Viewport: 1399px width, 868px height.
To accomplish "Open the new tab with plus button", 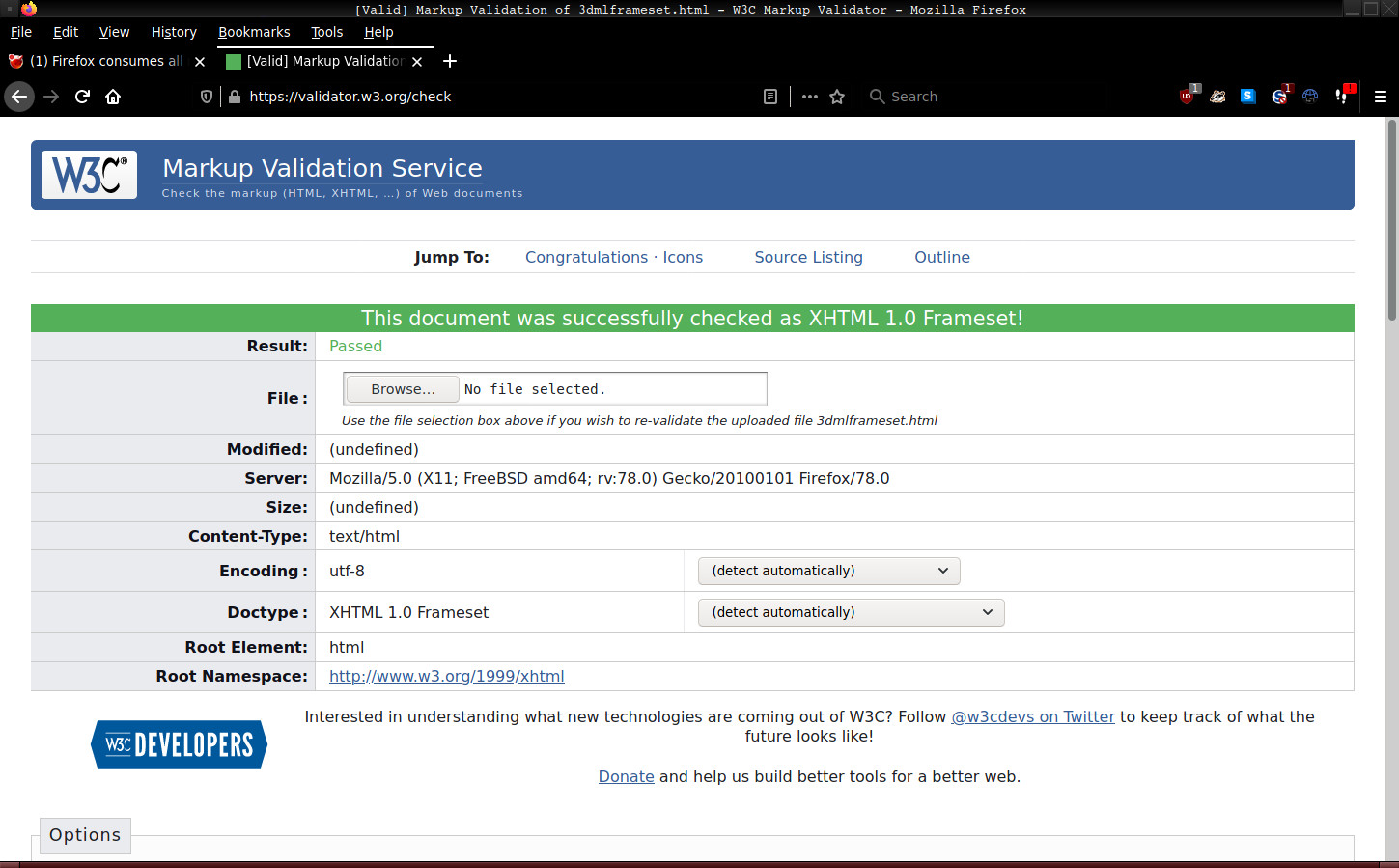I will click(x=450, y=61).
